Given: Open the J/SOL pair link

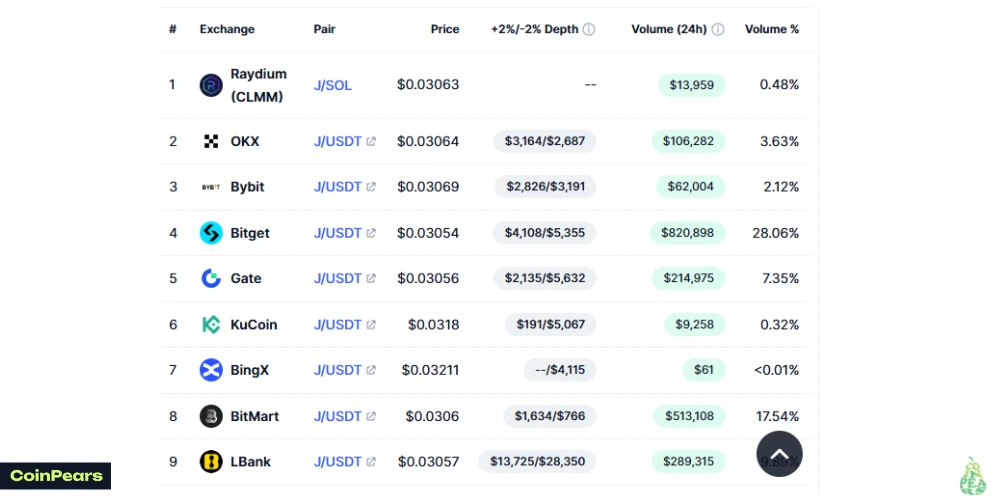Looking at the screenshot, I should coord(332,86).
